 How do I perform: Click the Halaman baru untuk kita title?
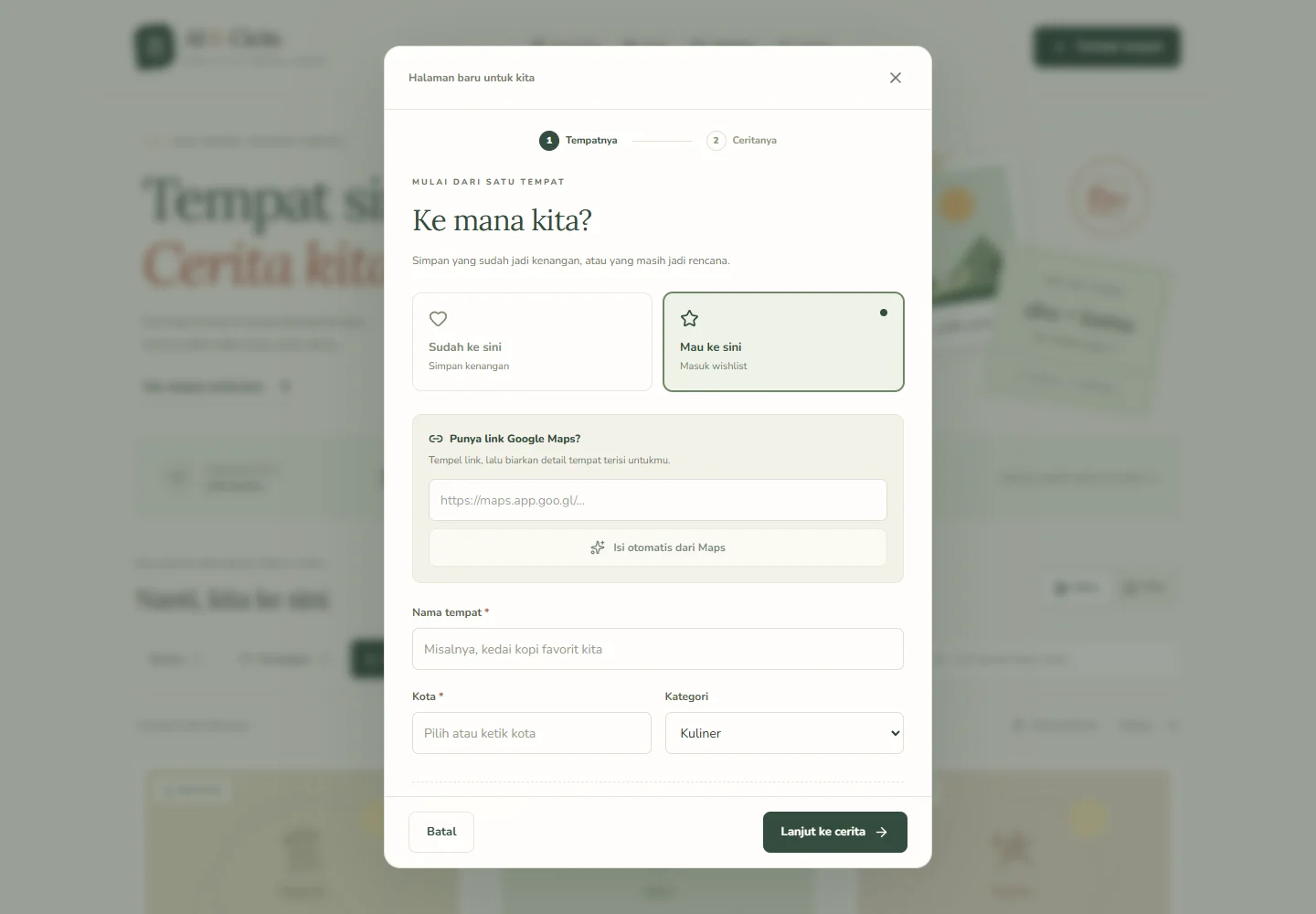coord(472,78)
